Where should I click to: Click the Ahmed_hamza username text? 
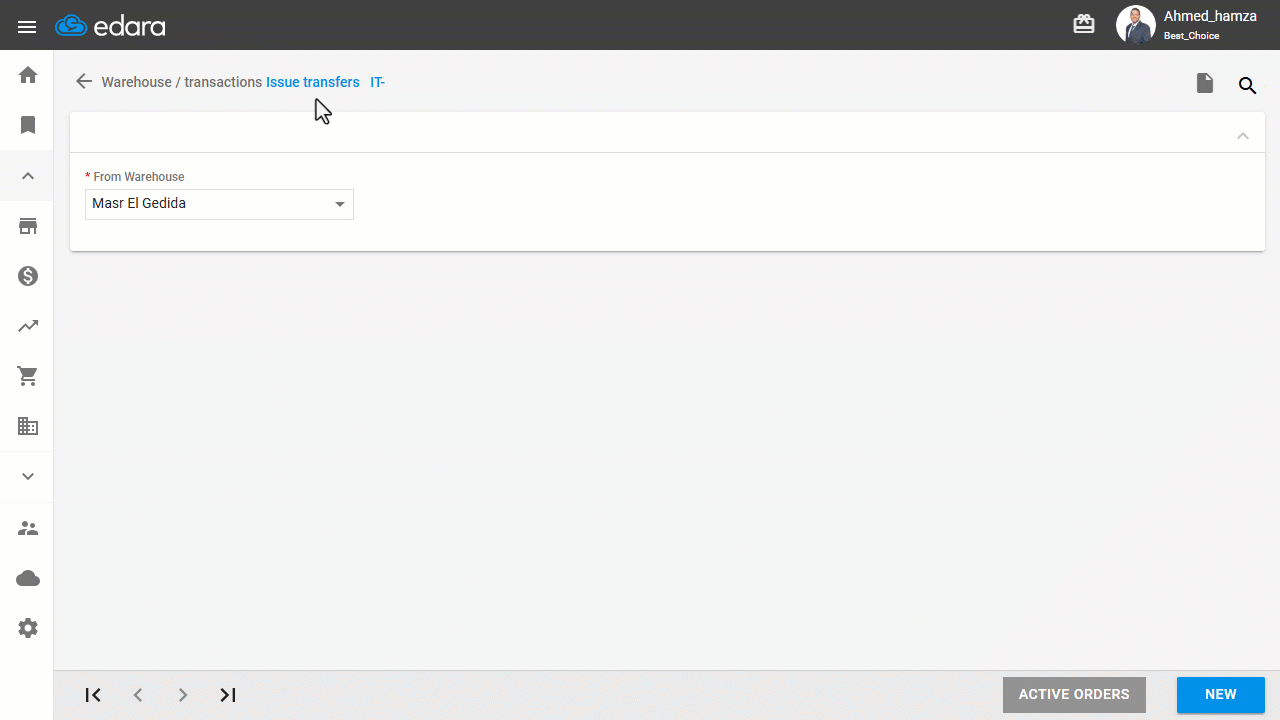[1210, 16]
